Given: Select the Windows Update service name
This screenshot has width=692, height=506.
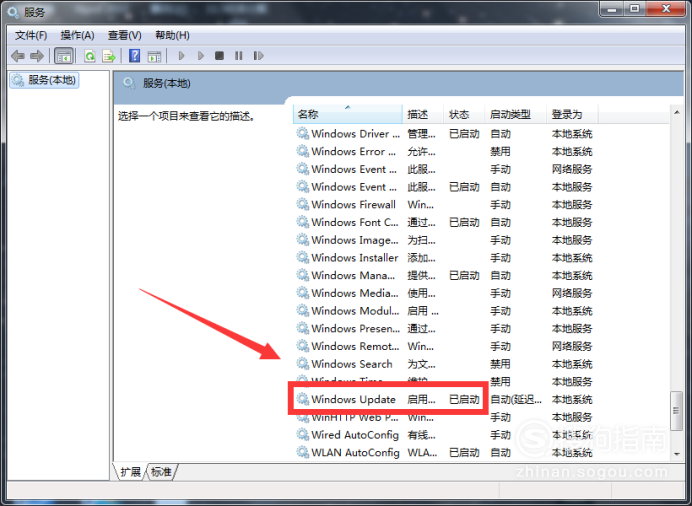Looking at the screenshot, I should [x=353, y=399].
